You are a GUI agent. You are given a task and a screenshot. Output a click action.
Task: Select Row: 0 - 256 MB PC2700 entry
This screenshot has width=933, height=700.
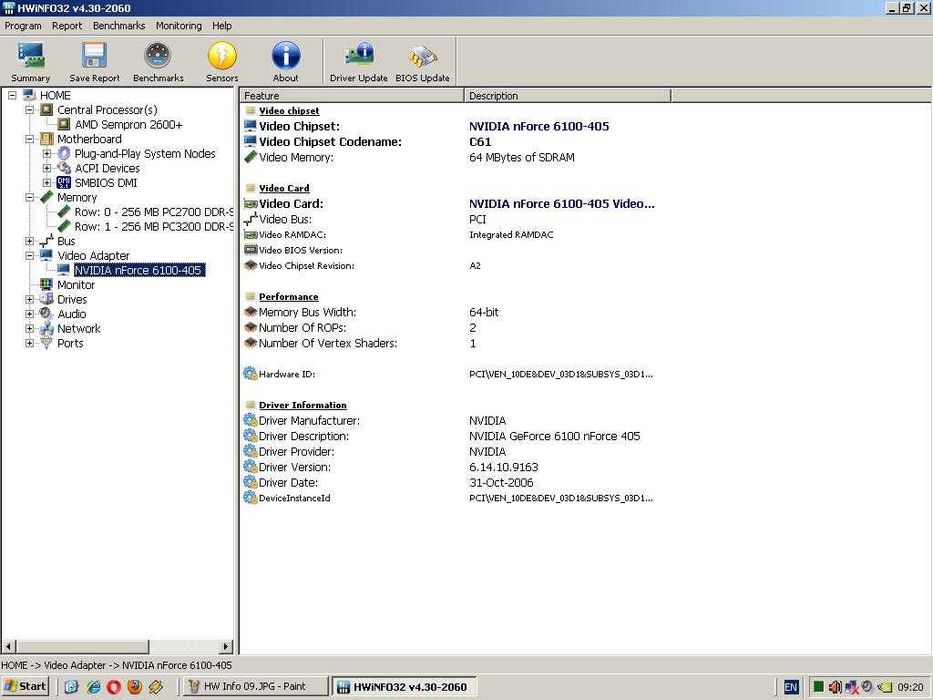154,212
